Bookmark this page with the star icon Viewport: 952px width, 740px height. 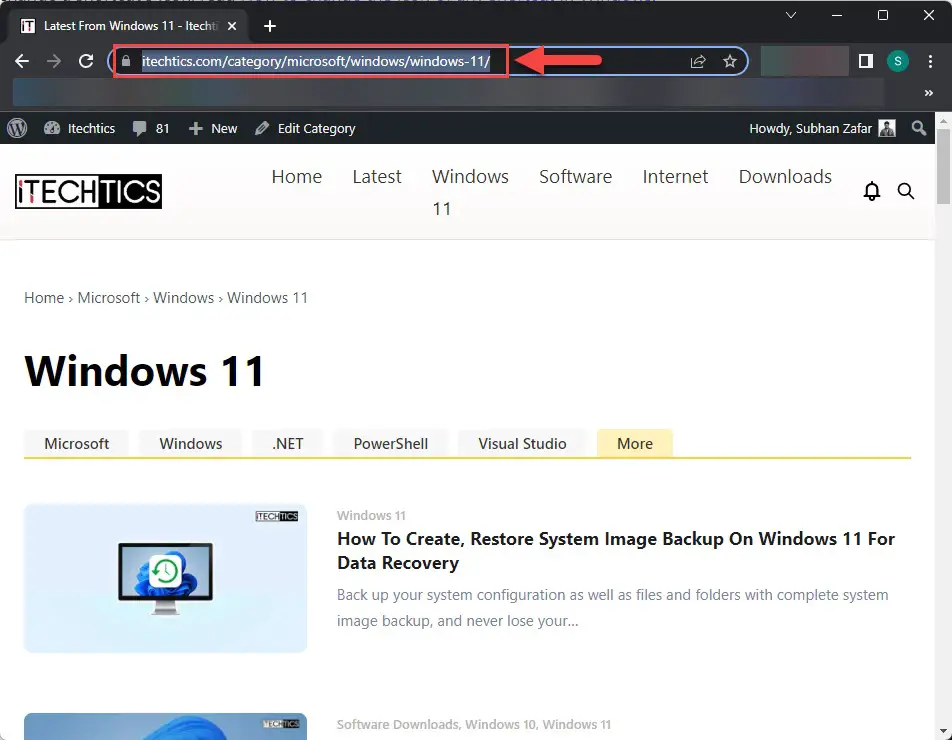730,61
